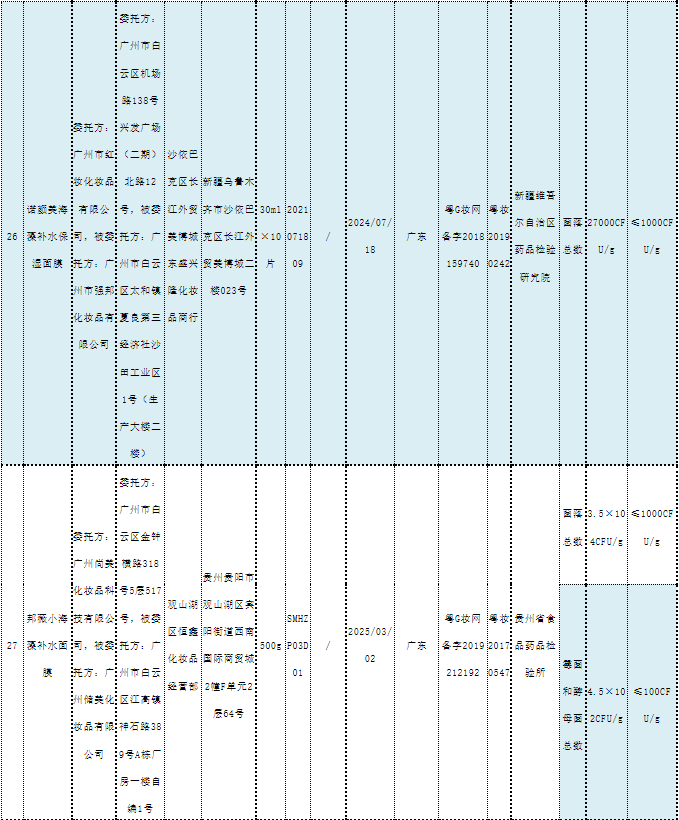Select the date 2025/03/02 cell
Image resolution: width=679 pixels, height=820 pixels.
pos(370,646)
